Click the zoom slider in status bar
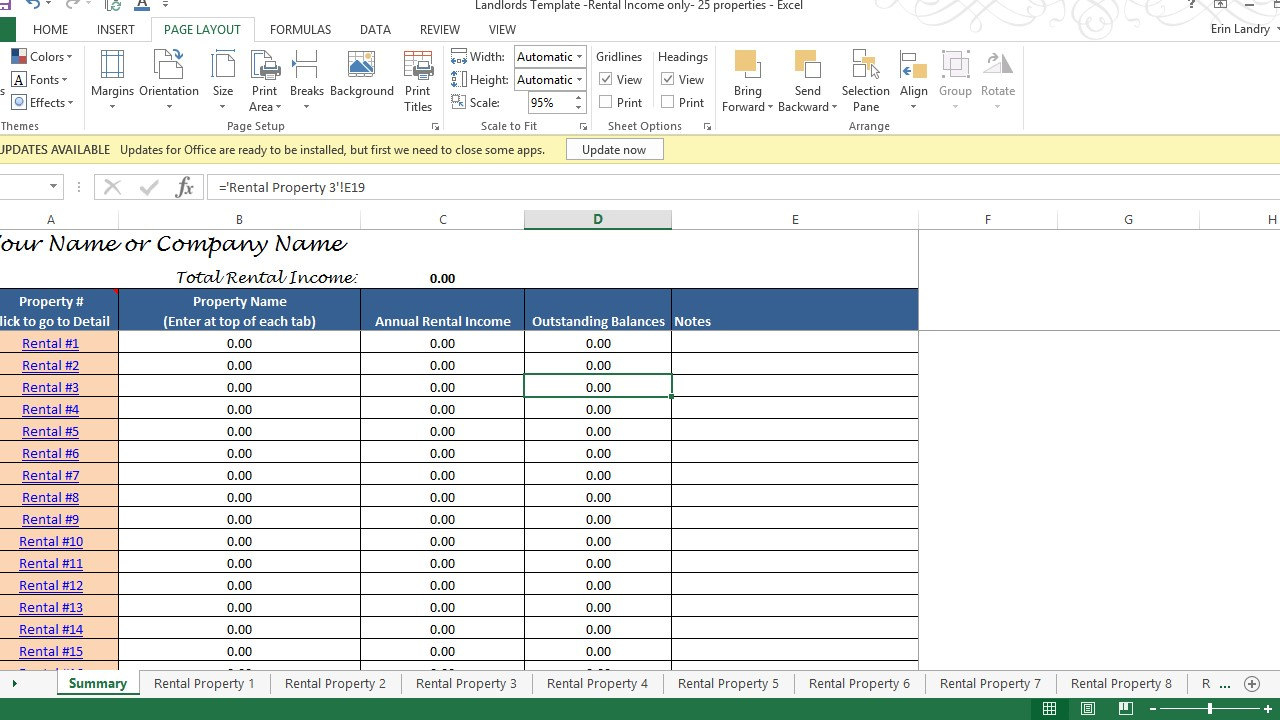The width and height of the screenshot is (1280, 720). pos(1209,709)
